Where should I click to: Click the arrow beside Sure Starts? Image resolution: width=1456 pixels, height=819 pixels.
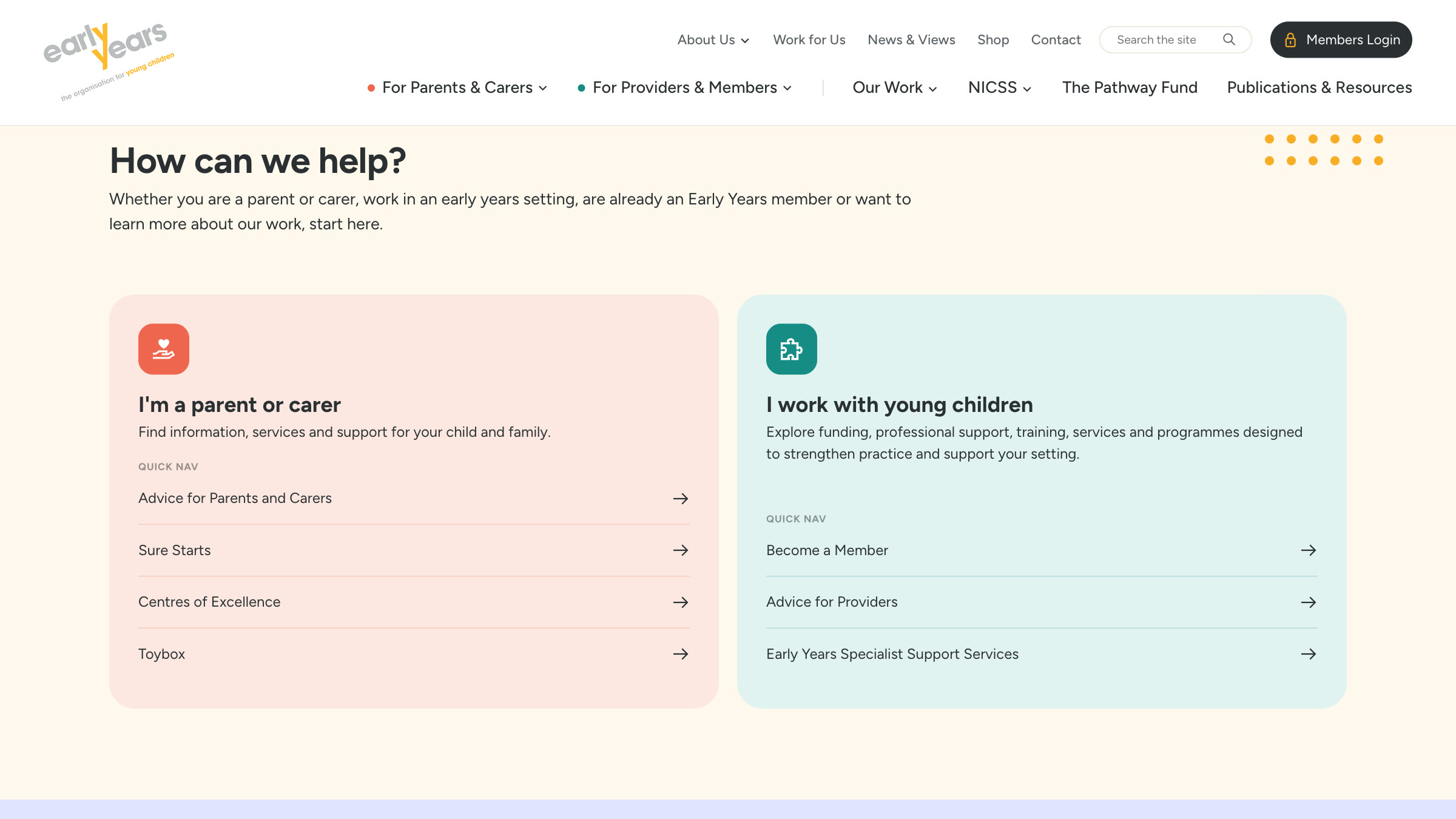pos(681,550)
